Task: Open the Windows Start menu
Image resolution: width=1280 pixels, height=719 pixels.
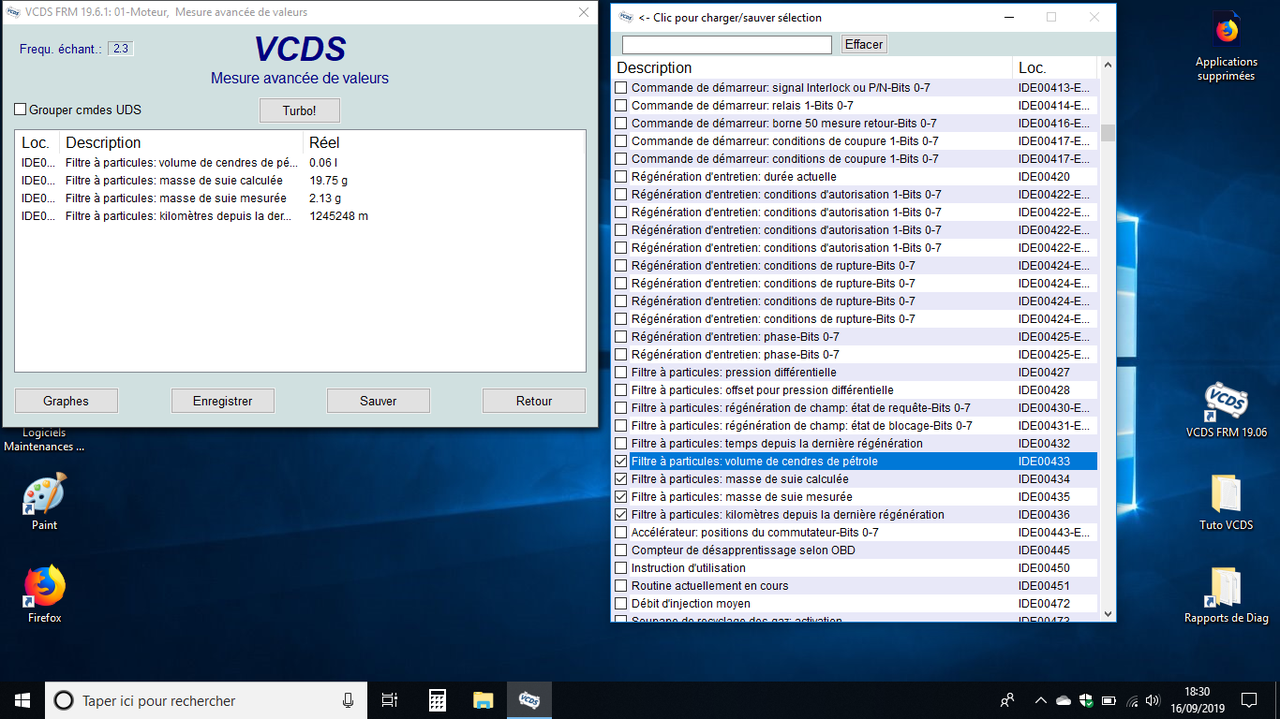Action: (x=22, y=700)
